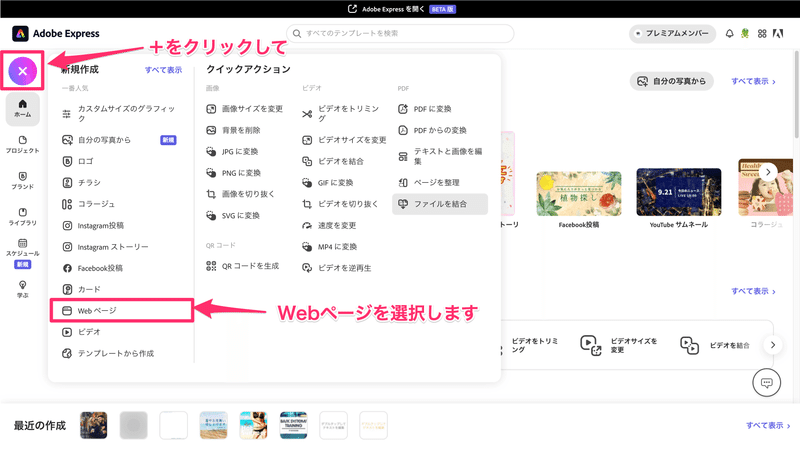Click すべて表示 beside 自分の写真から button
This screenshot has width=800, height=457.
click(x=754, y=81)
